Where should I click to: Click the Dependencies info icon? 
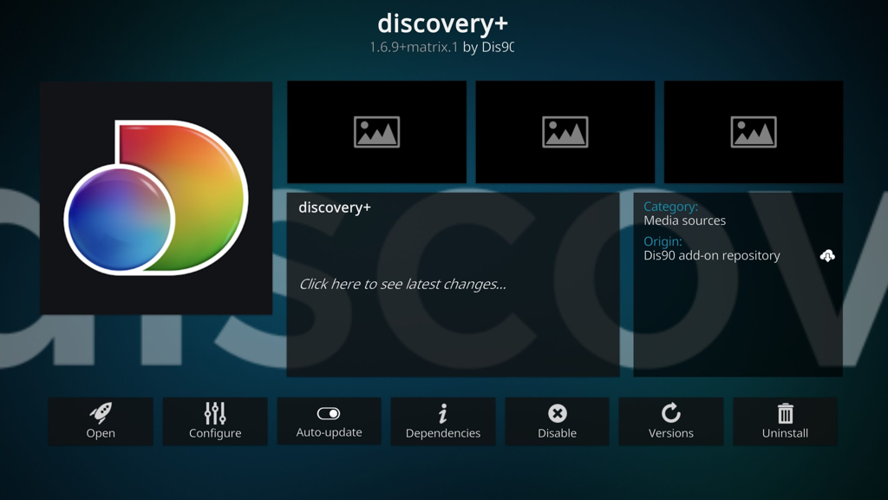(443, 412)
